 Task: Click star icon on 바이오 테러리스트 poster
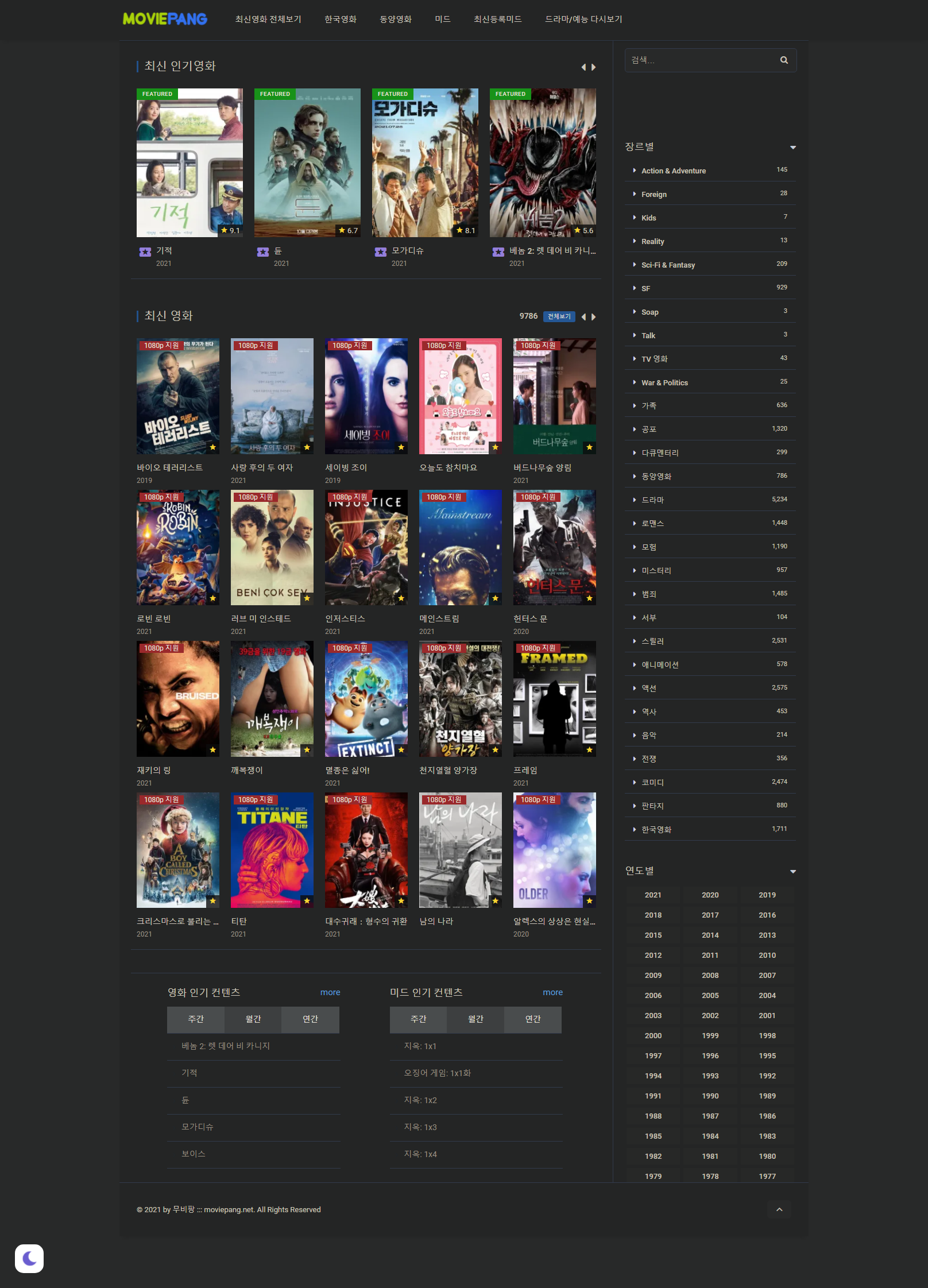[213, 447]
